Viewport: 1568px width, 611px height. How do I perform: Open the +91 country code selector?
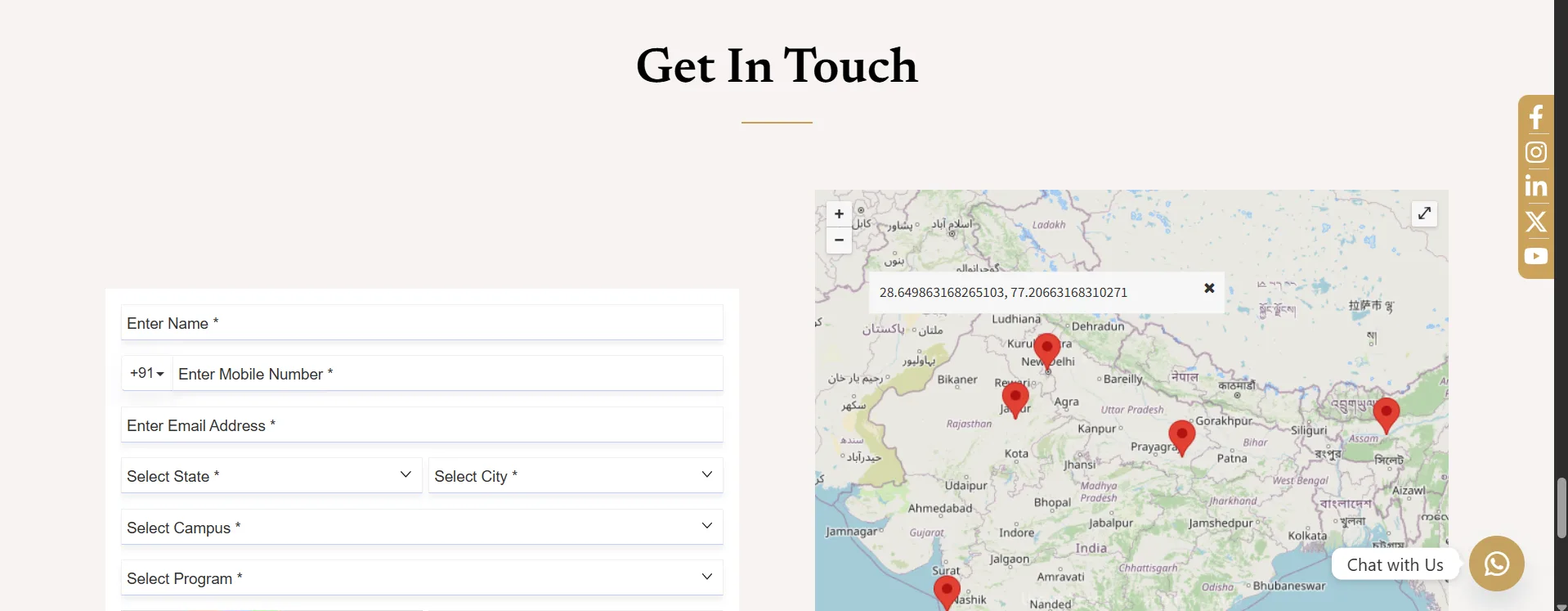tap(147, 373)
